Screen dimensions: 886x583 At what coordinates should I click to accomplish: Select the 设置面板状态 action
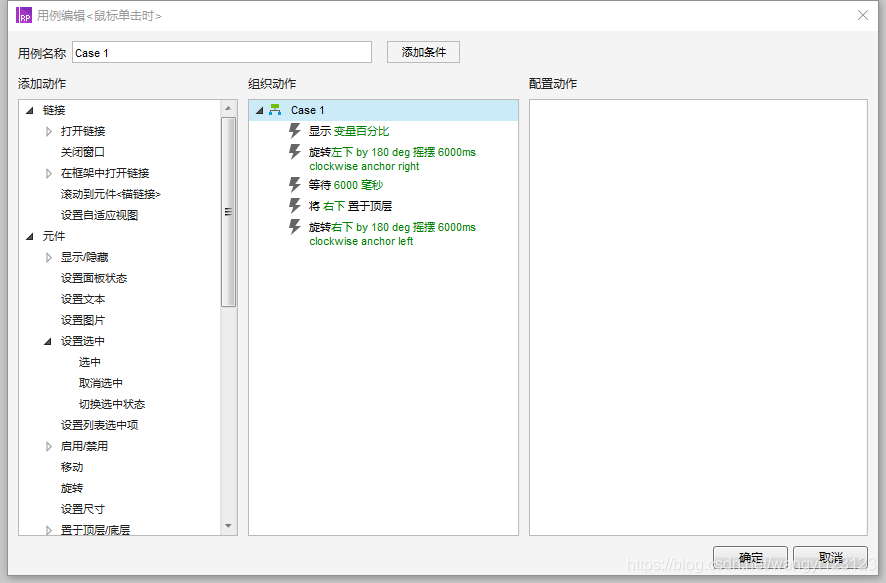pos(94,278)
